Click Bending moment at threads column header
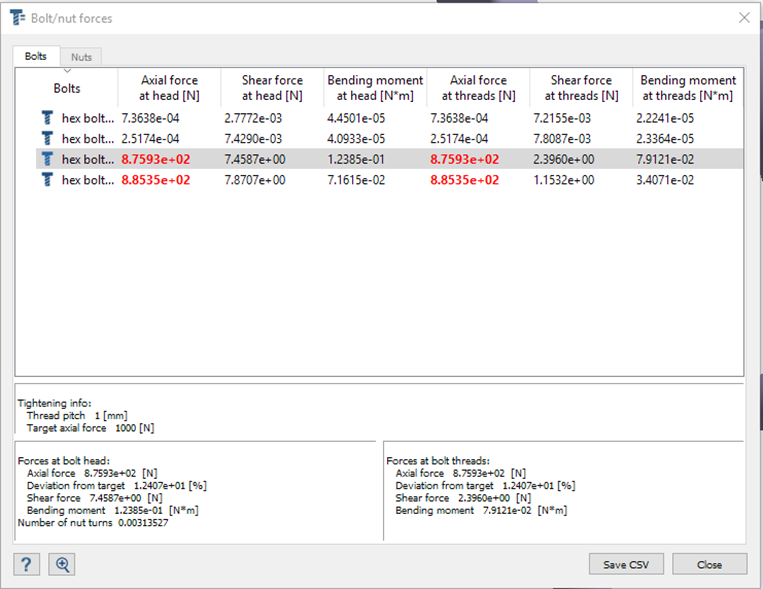Screen dimensions: 763x589 688,88
